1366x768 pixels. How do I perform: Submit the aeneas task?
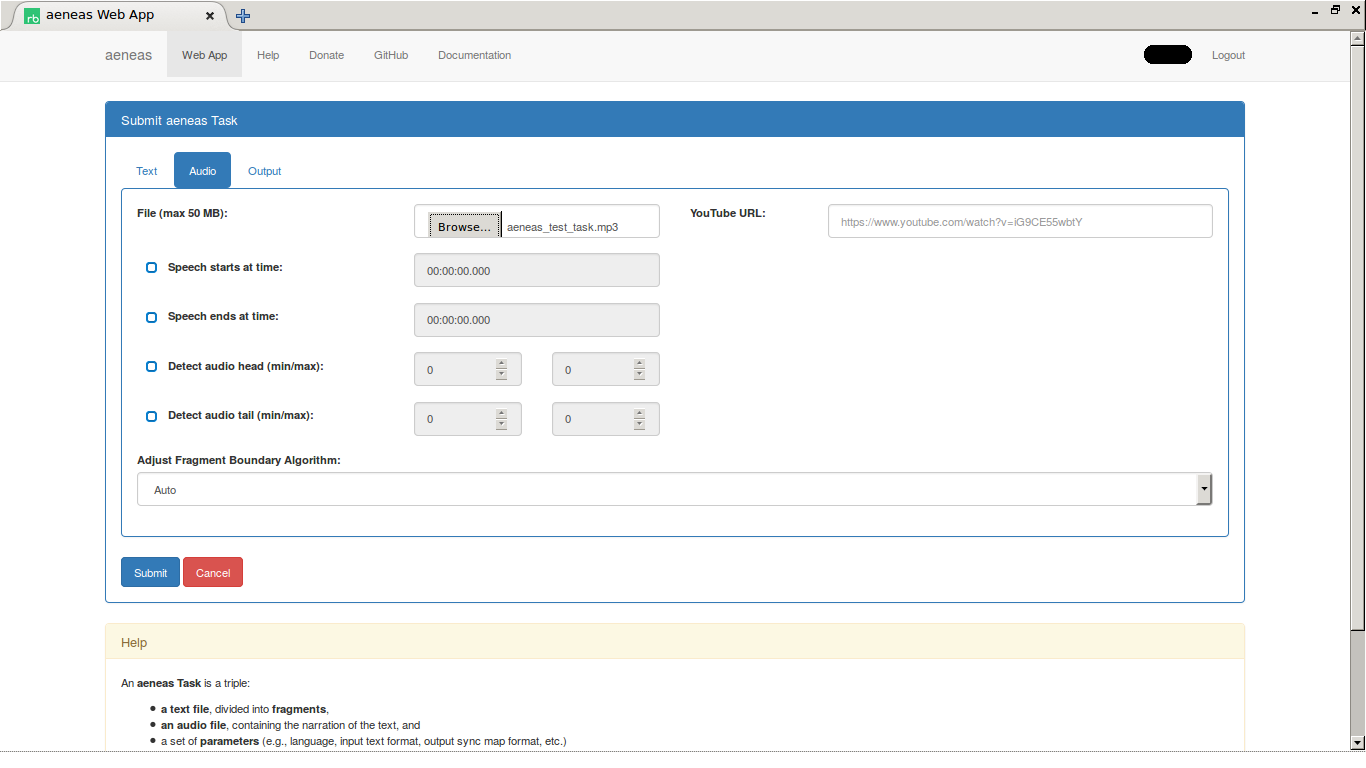tap(150, 572)
